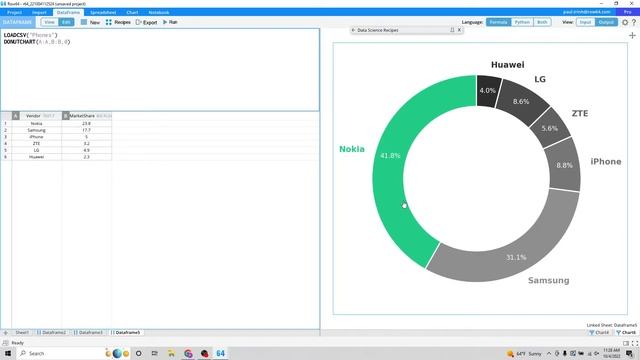Click the Nokia chart label
The width and height of the screenshot is (640, 360).
point(352,149)
